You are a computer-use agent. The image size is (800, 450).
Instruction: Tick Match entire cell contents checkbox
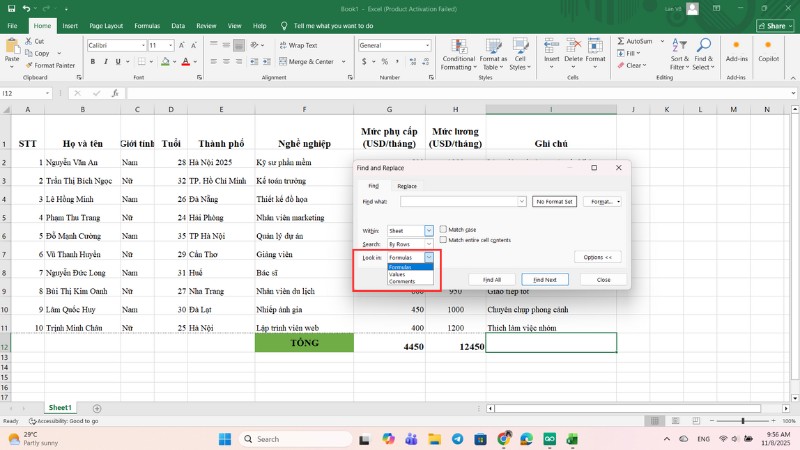click(444, 240)
